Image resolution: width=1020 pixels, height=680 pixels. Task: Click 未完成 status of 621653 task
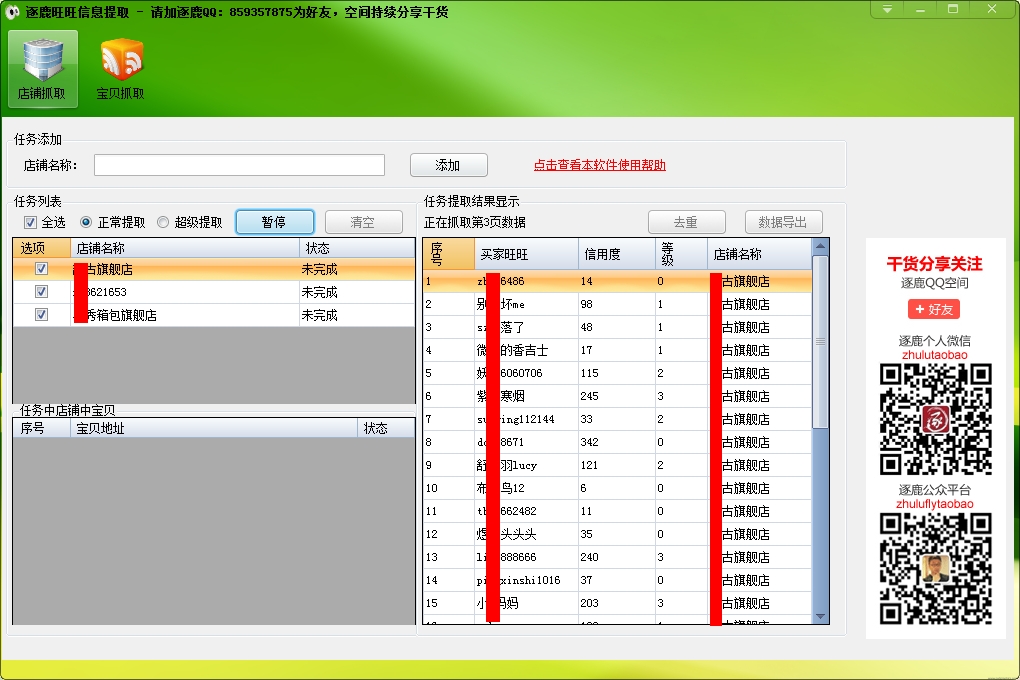tap(319, 292)
